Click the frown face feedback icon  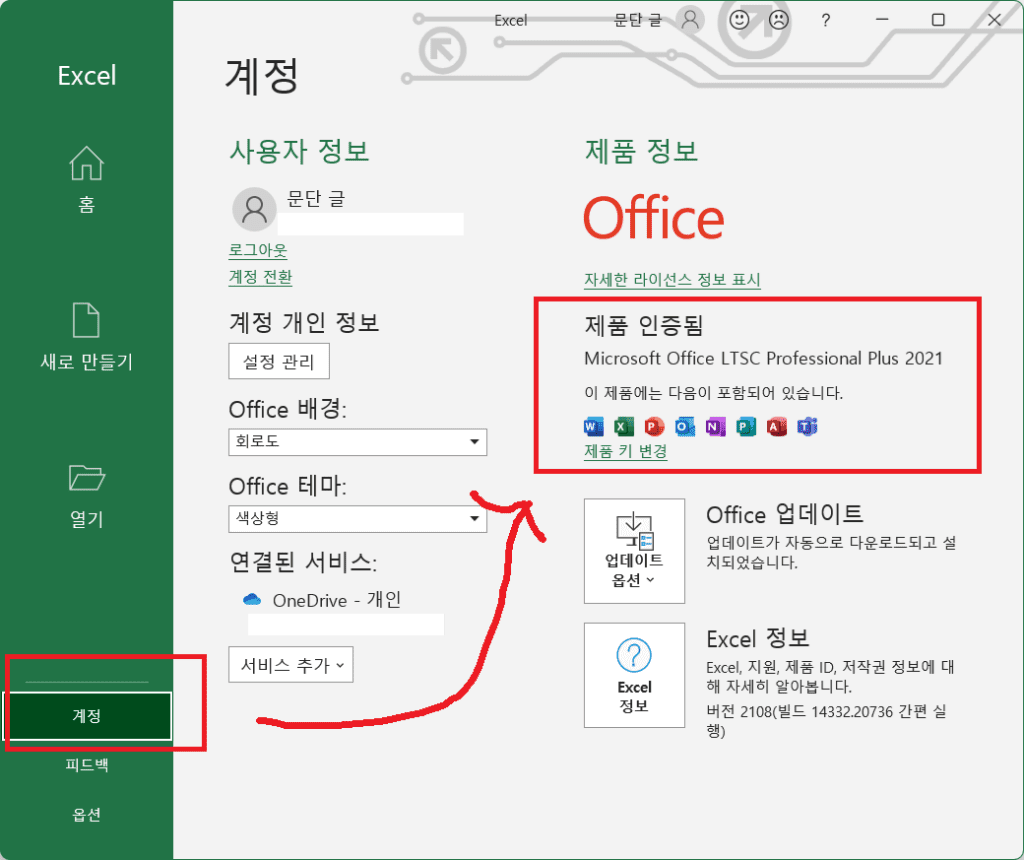[778, 20]
